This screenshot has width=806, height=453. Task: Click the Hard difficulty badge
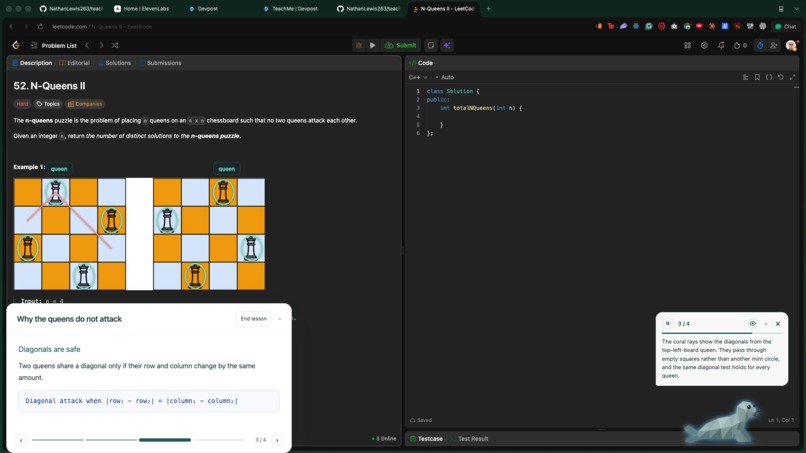pyautogui.click(x=22, y=104)
